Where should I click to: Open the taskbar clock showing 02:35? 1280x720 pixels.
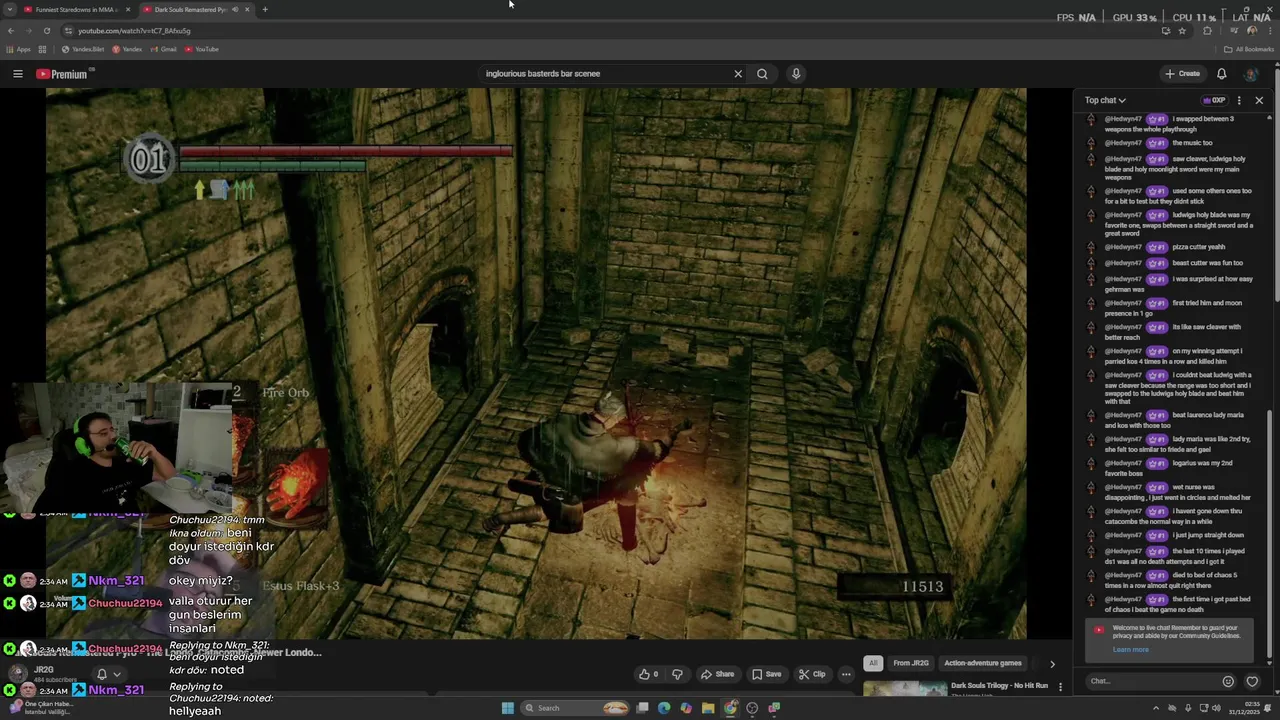point(1245,708)
